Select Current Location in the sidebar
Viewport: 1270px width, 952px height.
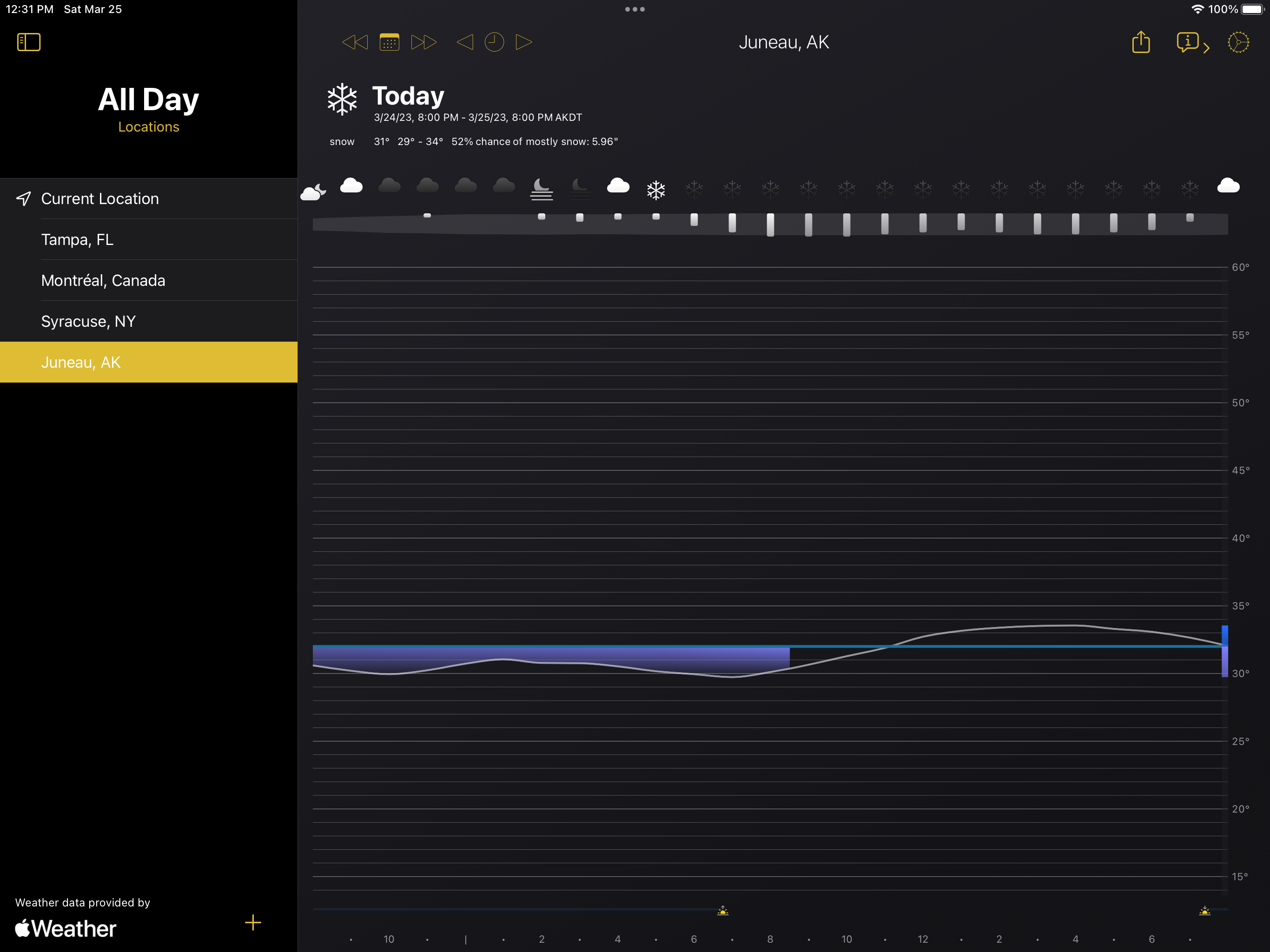click(x=149, y=198)
